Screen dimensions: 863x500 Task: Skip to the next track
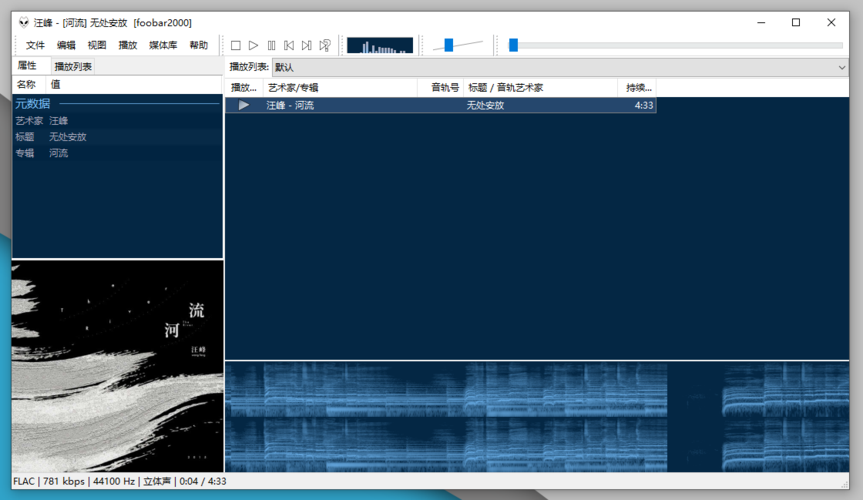point(307,46)
